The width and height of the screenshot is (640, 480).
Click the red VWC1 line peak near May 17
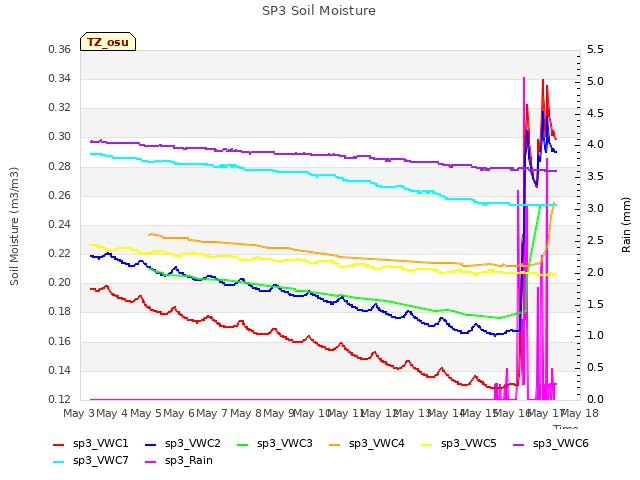click(x=543, y=80)
